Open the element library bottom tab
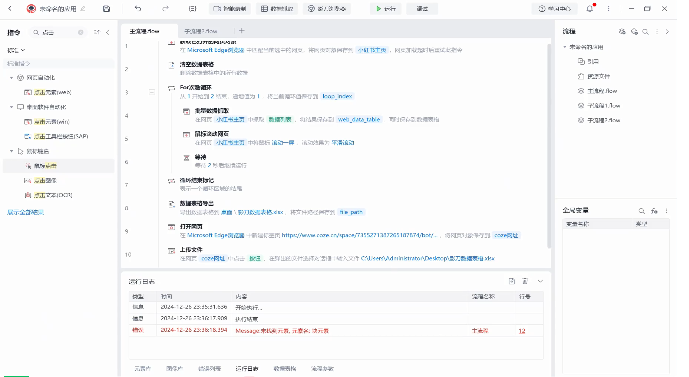This screenshot has width=689, height=377. pos(142,369)
